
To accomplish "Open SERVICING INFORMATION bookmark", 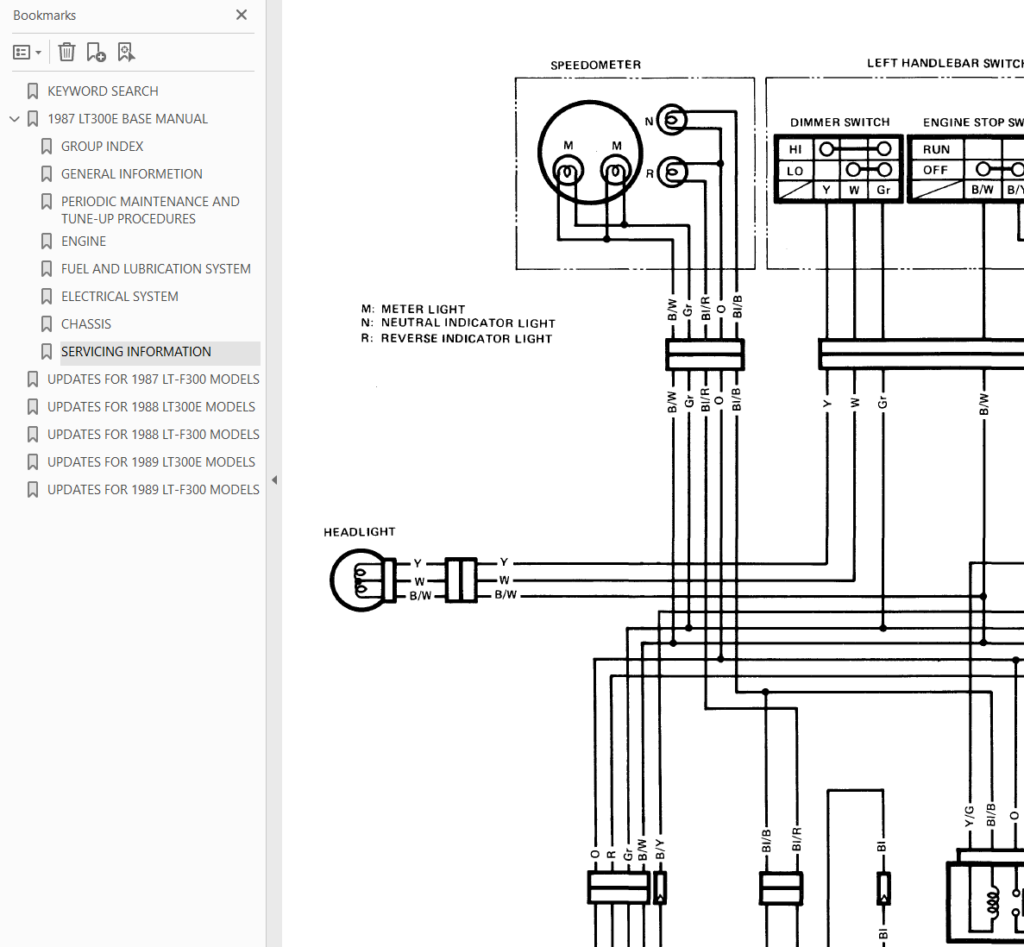I will point(136,351).
